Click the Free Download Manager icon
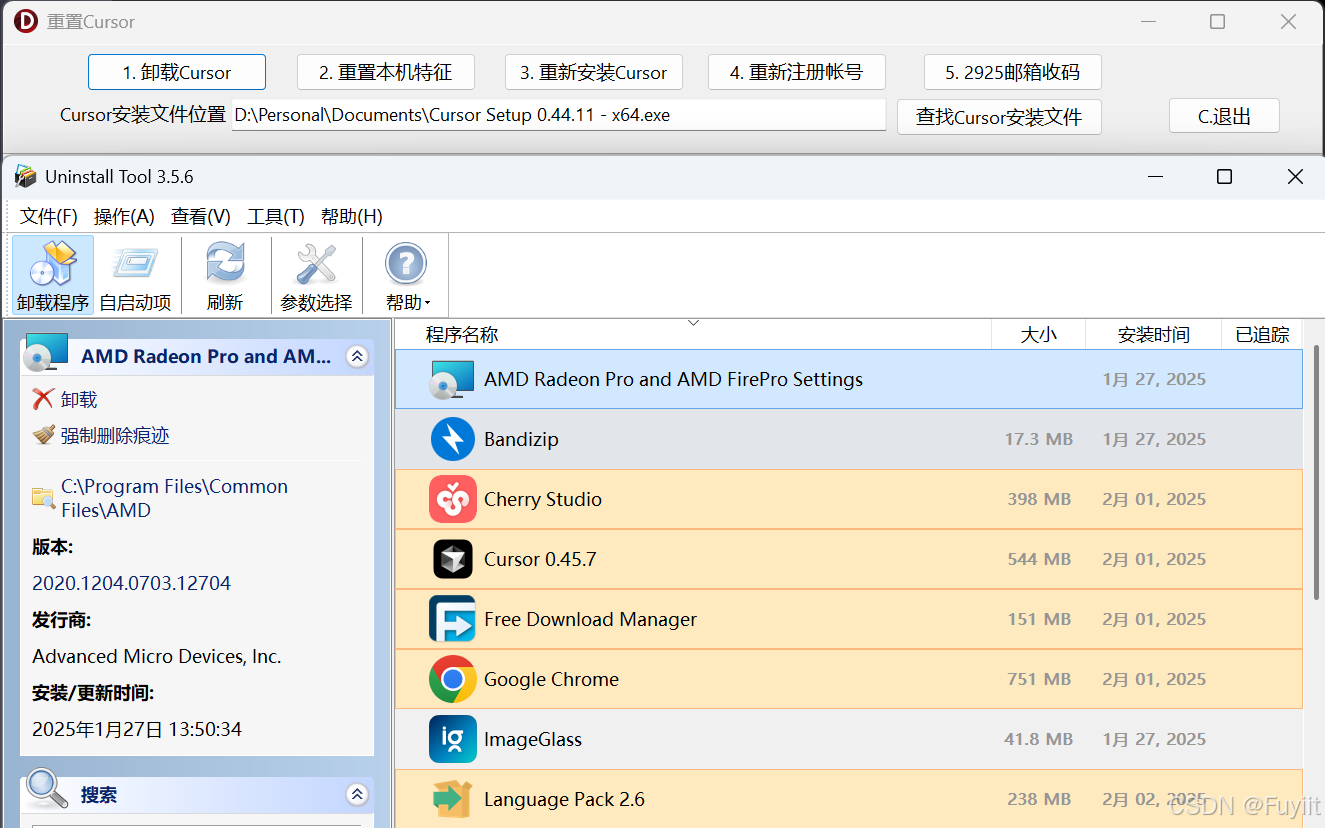The image size is (1325, 828). click(452, 619)
